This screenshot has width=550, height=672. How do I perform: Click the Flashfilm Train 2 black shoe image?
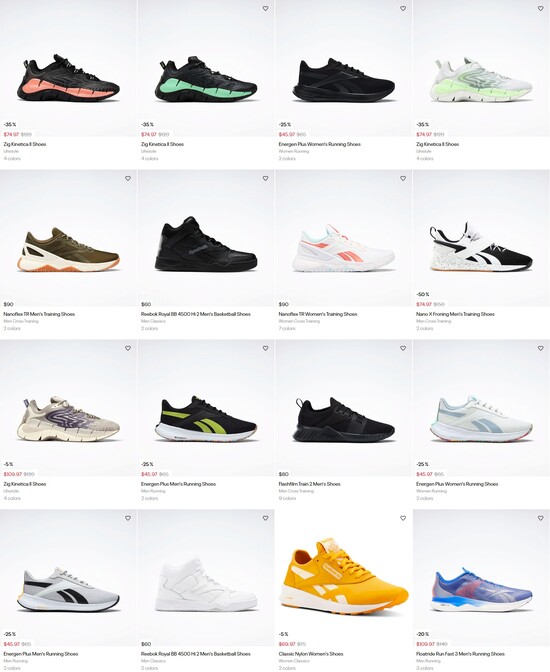[x=343, y=420]
